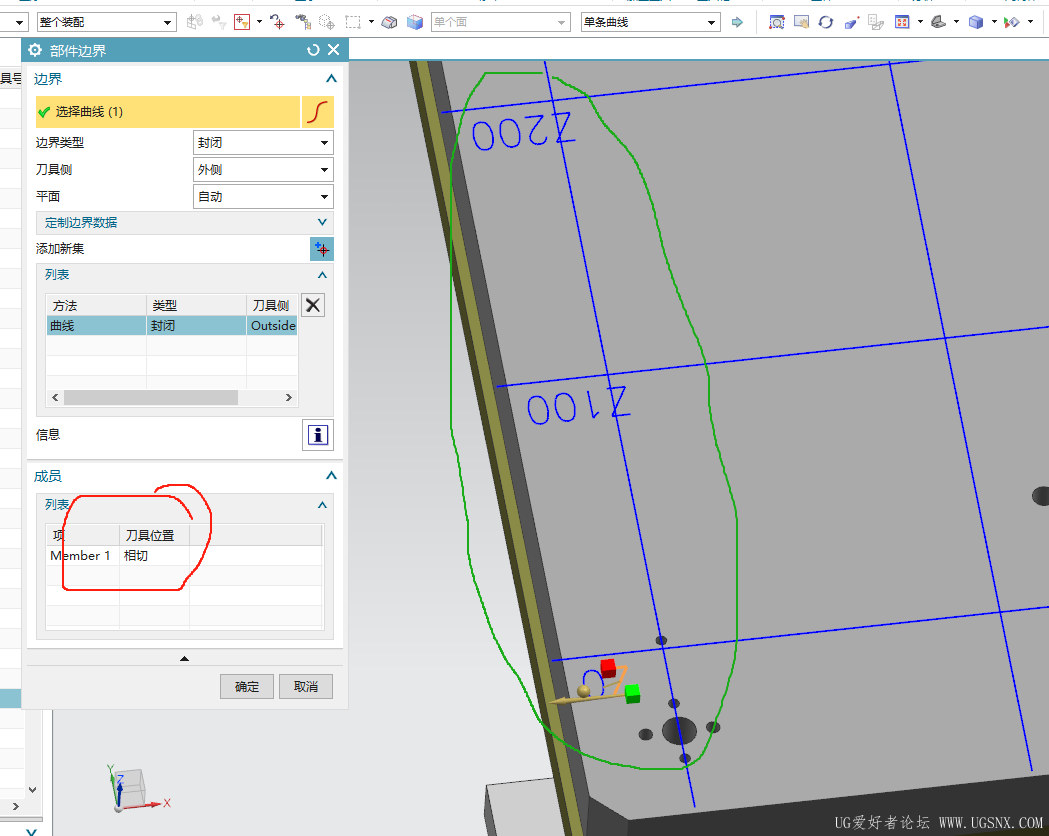Image resolution: width=1049 pixels, height=836 pixels.
Task: Click the curve selection icon beside 选择曲线
Action: pyautogui.click(x=317, y=112)
